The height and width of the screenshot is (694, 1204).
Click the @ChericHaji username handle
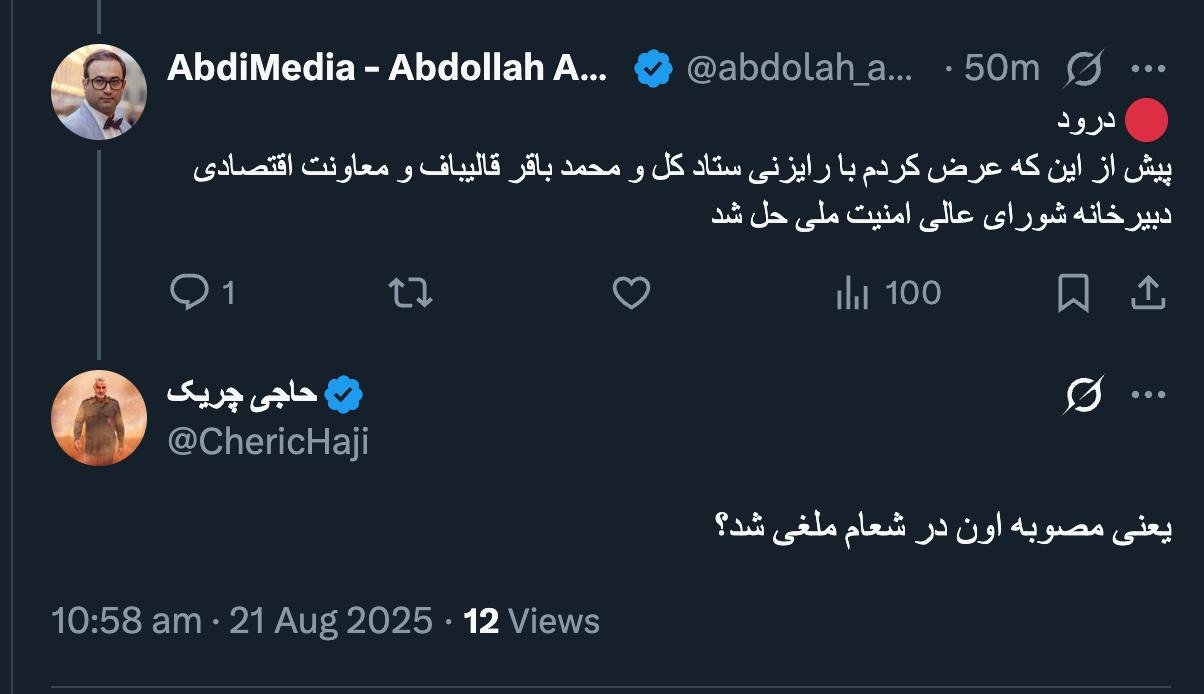coord(268,441)
